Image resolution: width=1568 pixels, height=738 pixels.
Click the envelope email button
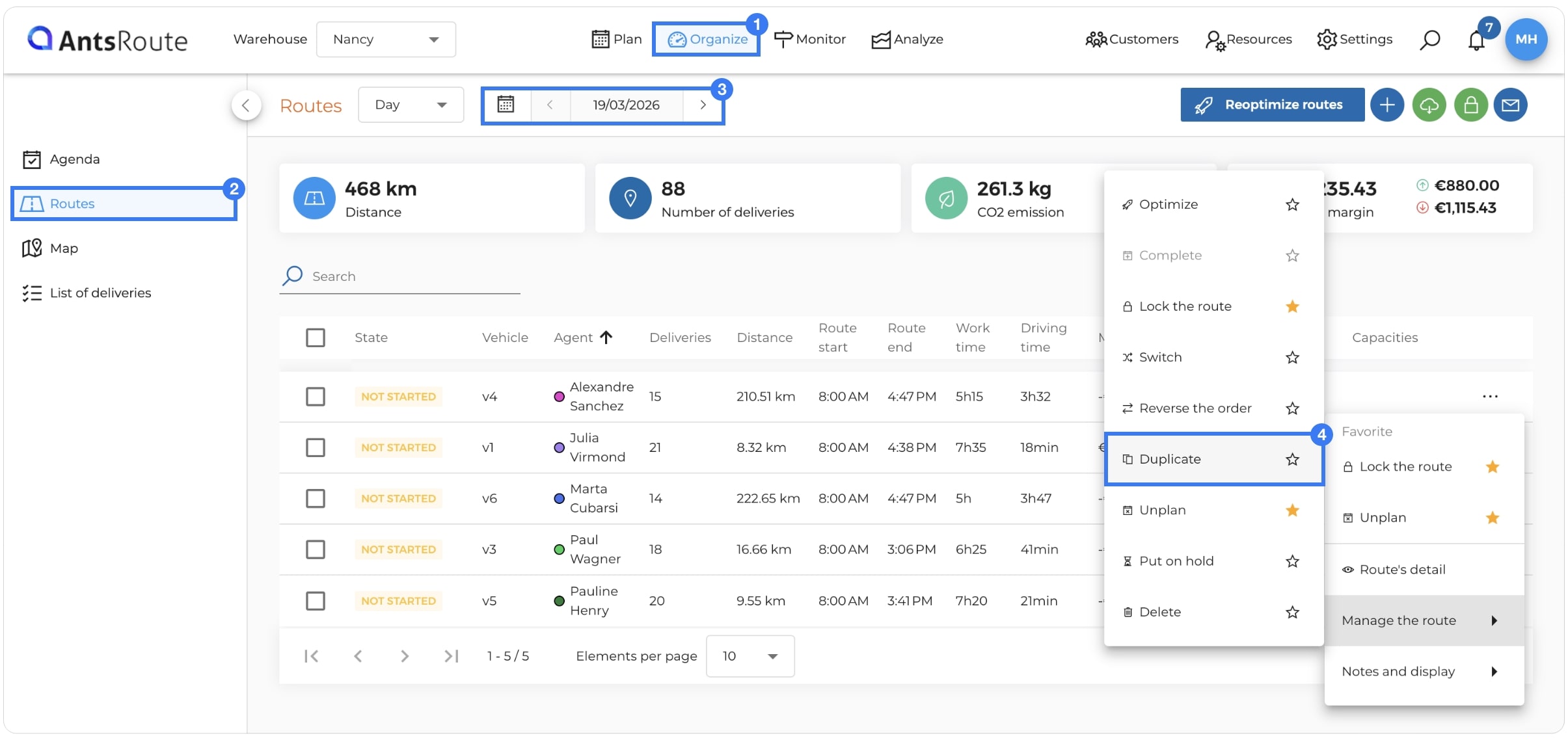pos(1510,105)
